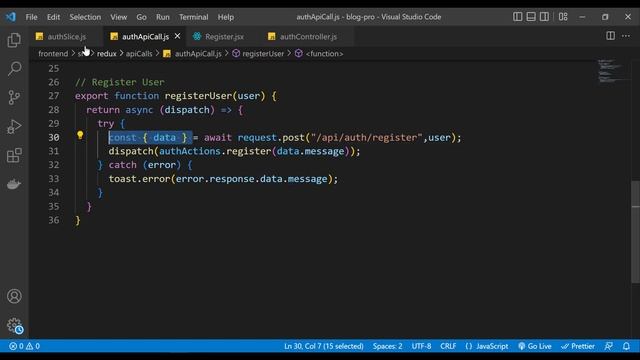Viewport: 640px width, 360px height.
Task: Click the Split Editor Right icon
Action: [x=610, y=36]
